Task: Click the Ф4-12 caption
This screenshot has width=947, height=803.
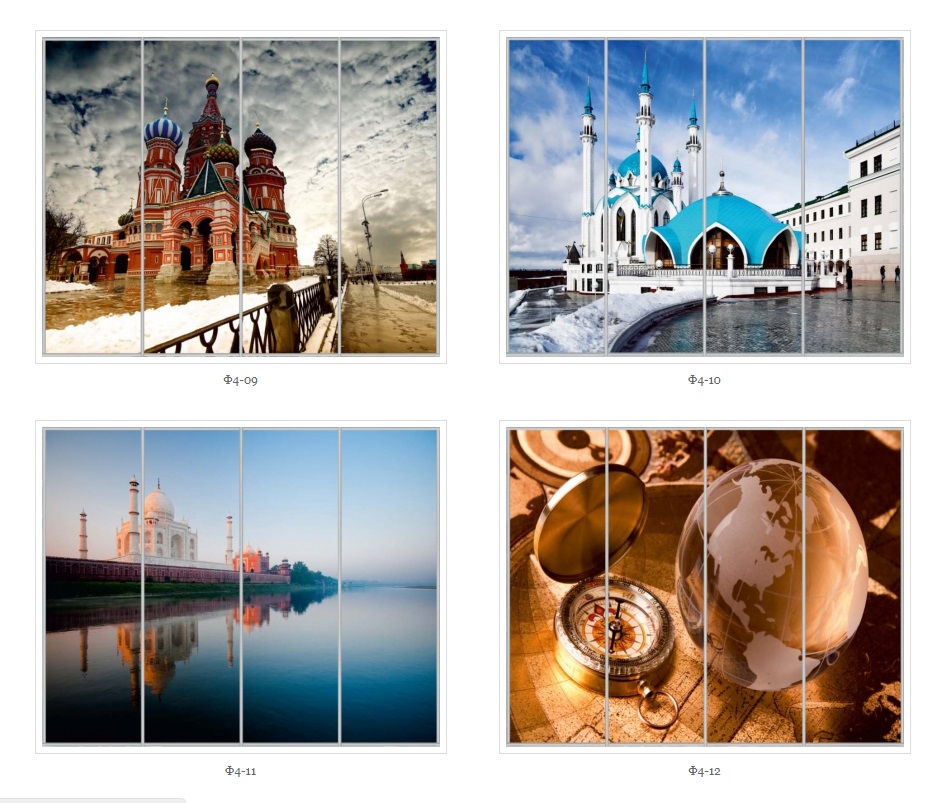Action: [x=704, y=770]
